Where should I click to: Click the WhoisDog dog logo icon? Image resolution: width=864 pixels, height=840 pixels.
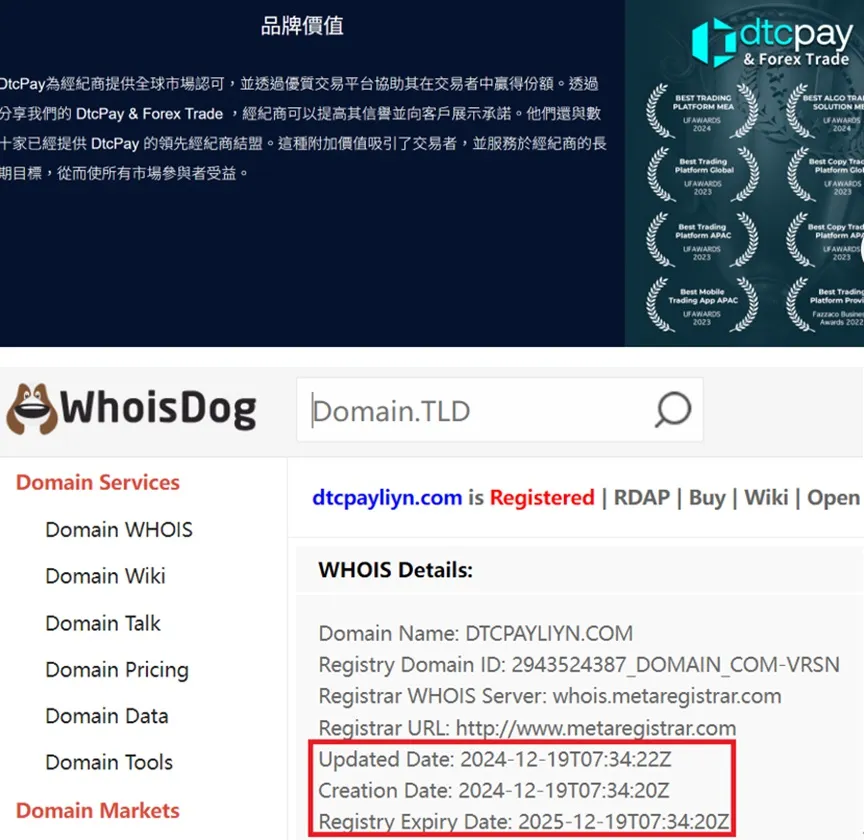(x=31, y=409)
